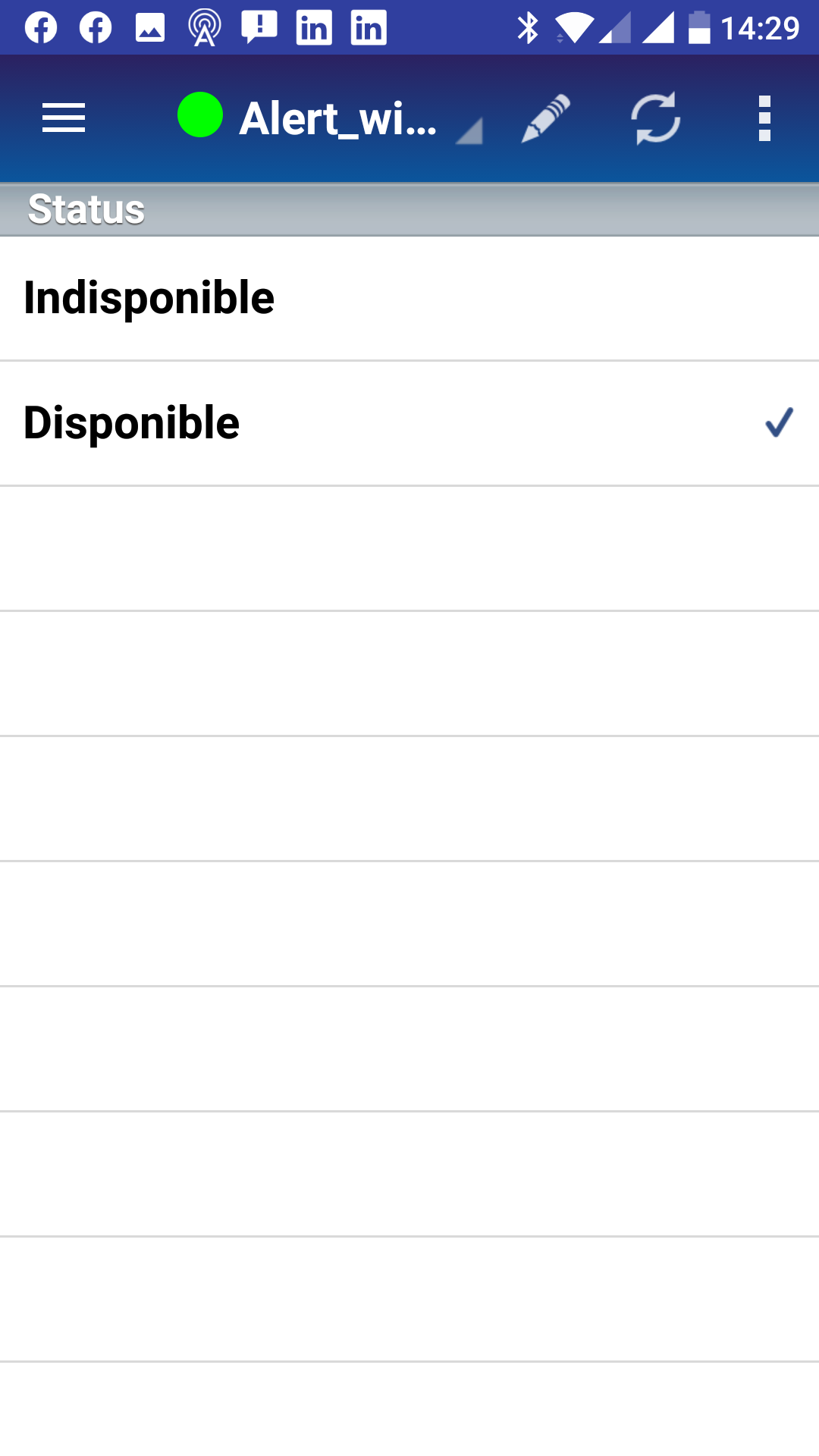Open the image notification icon
The image size is (819, 1456).
point(150,29)
